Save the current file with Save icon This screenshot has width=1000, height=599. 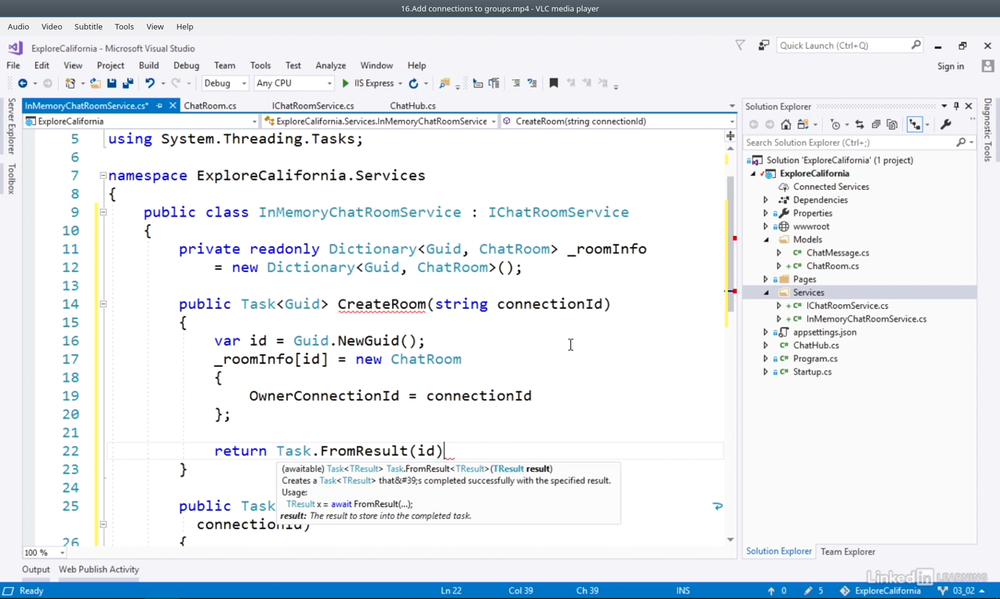tap(112, 84)
